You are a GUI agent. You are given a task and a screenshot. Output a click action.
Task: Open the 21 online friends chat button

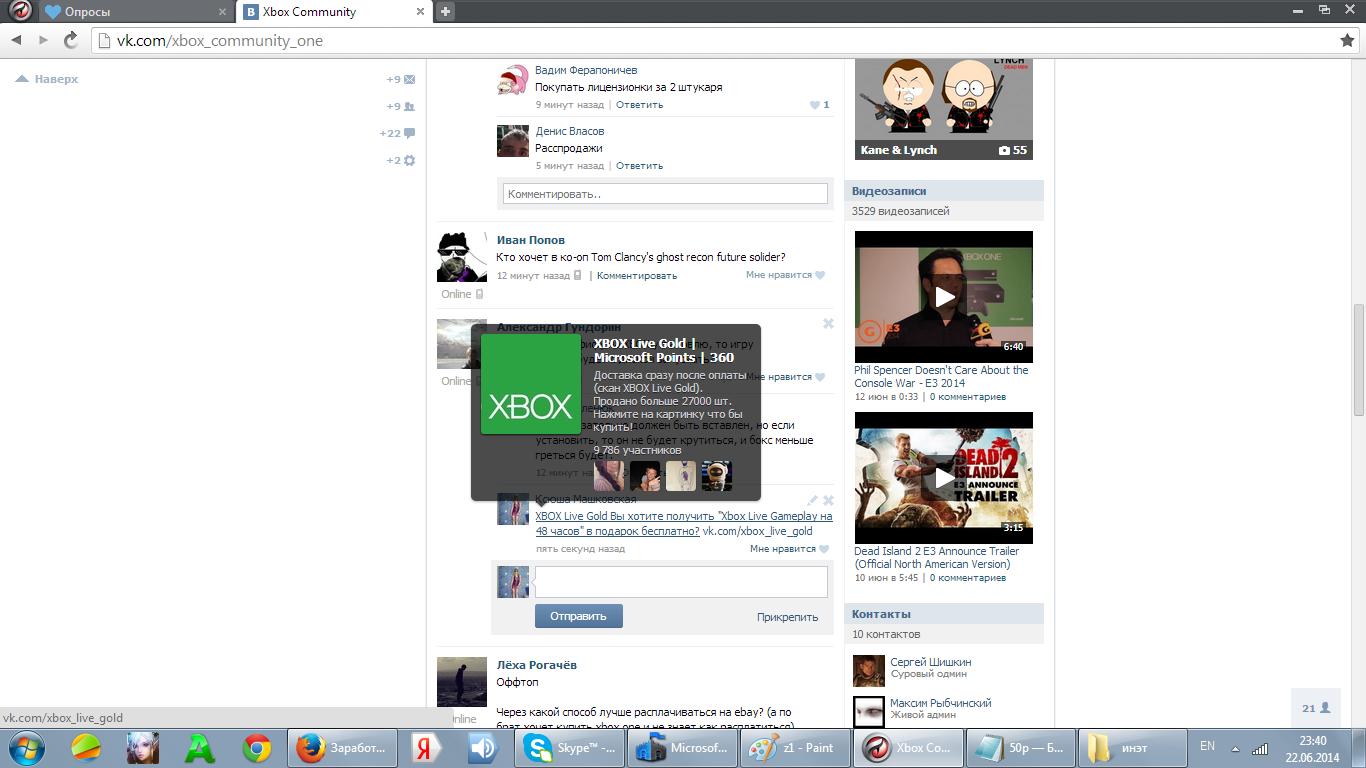1316,708
